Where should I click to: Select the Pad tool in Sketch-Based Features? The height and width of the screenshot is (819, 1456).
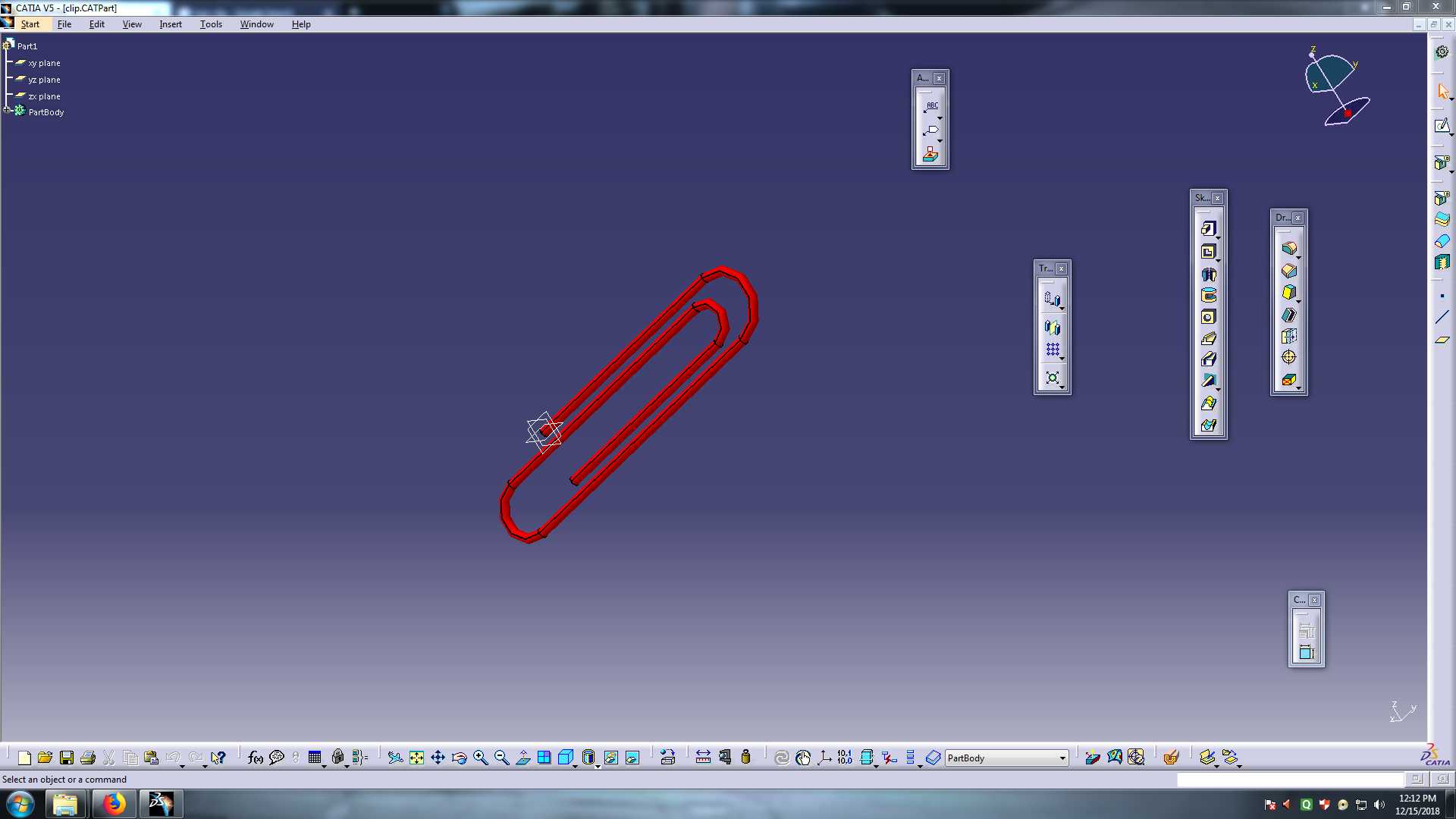coord(1208,228)
